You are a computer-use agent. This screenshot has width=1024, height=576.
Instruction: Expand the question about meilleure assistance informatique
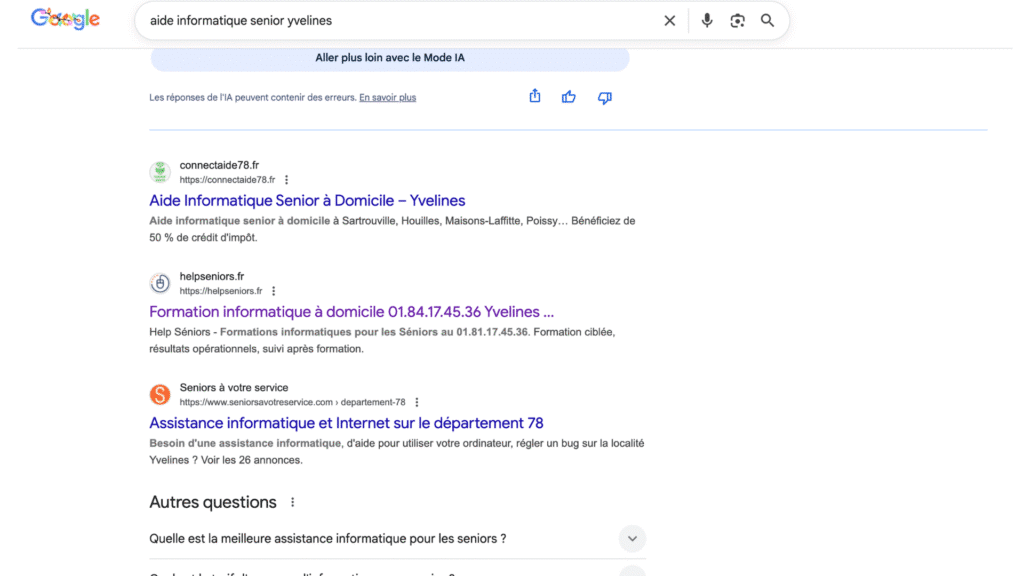pyautogui.click(x=631, y=539)
